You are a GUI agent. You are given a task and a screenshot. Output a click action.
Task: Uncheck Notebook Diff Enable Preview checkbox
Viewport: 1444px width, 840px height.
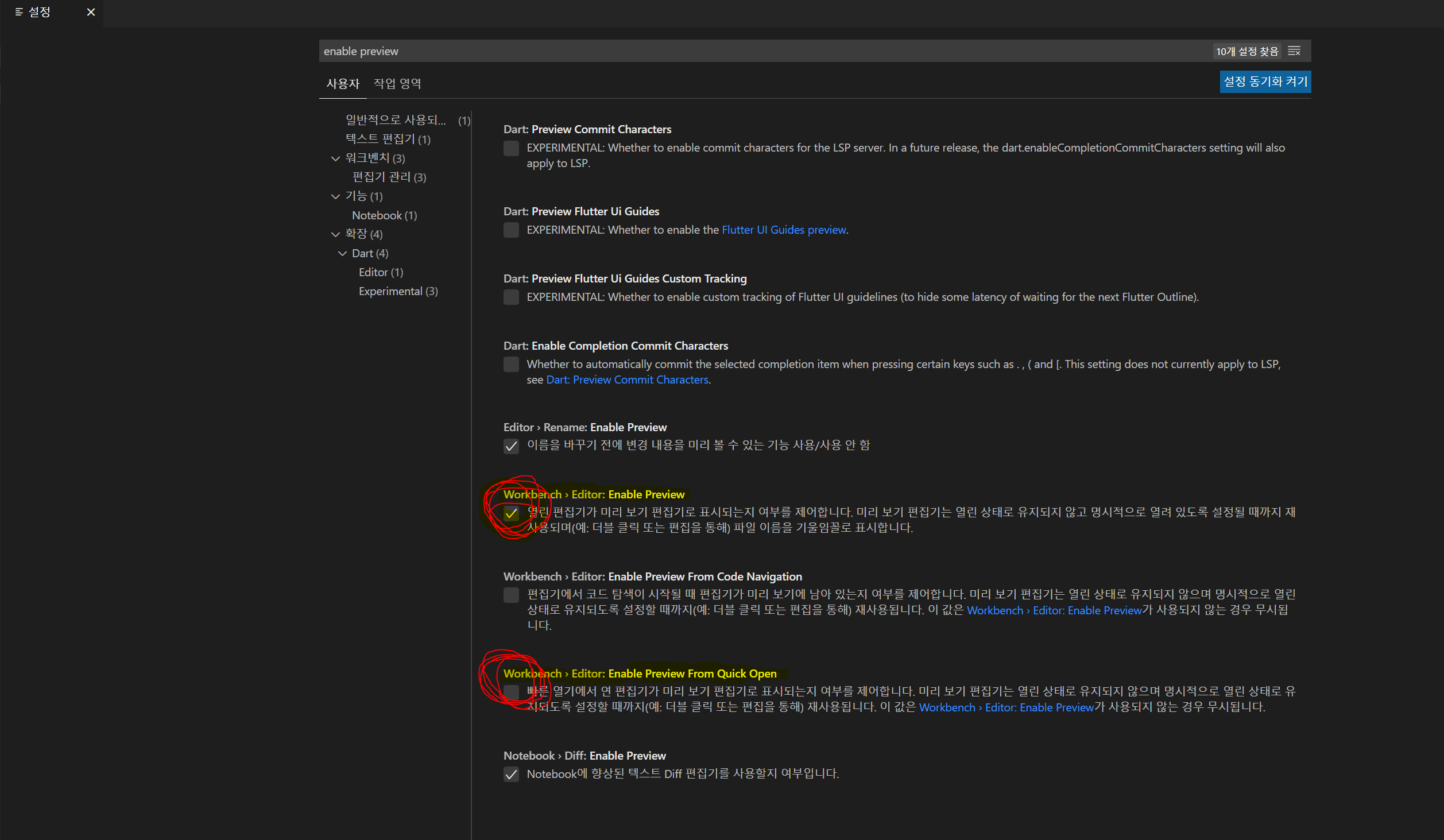pos(511,775)
